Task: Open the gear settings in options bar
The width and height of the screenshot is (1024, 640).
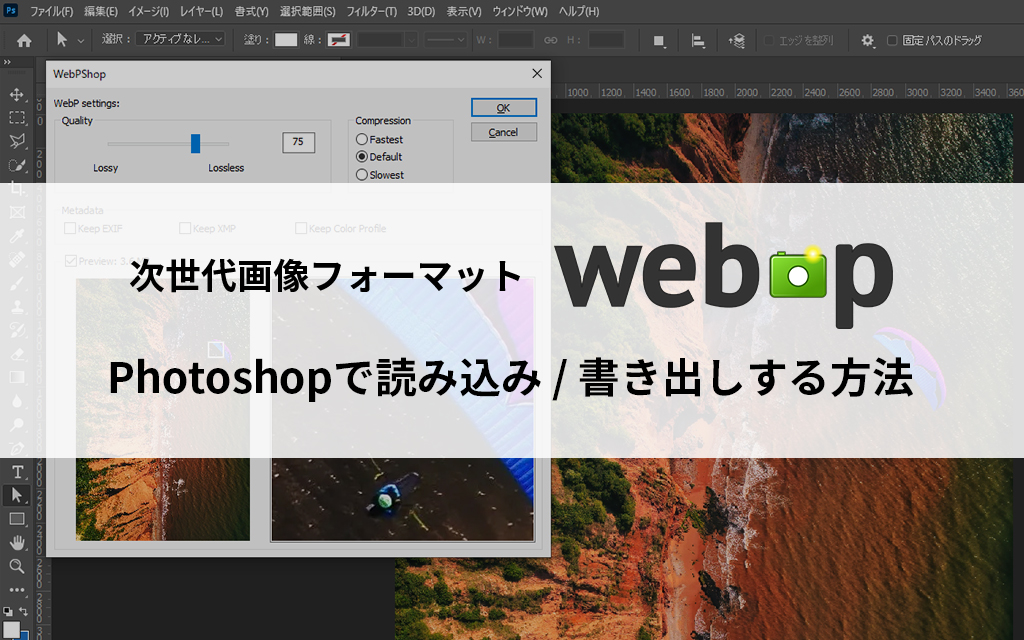Action: [867, 41]
